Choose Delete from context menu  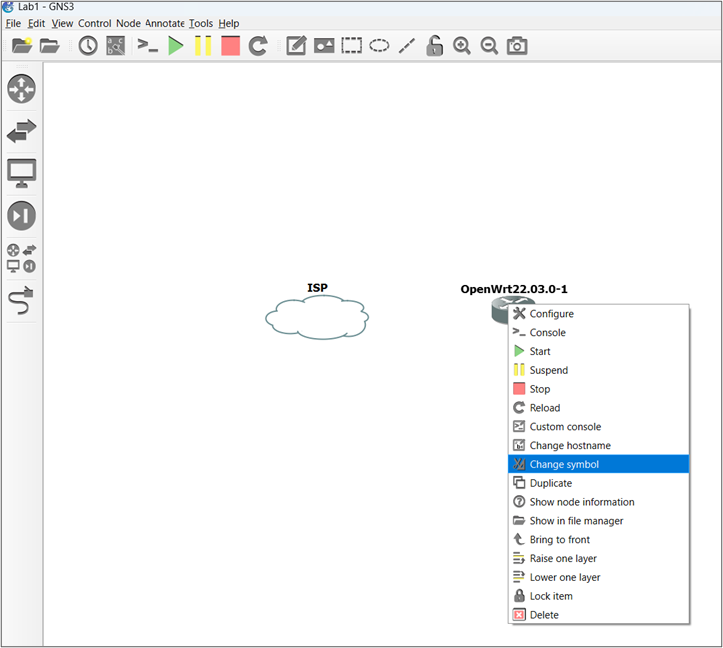(x=599, y=615)
